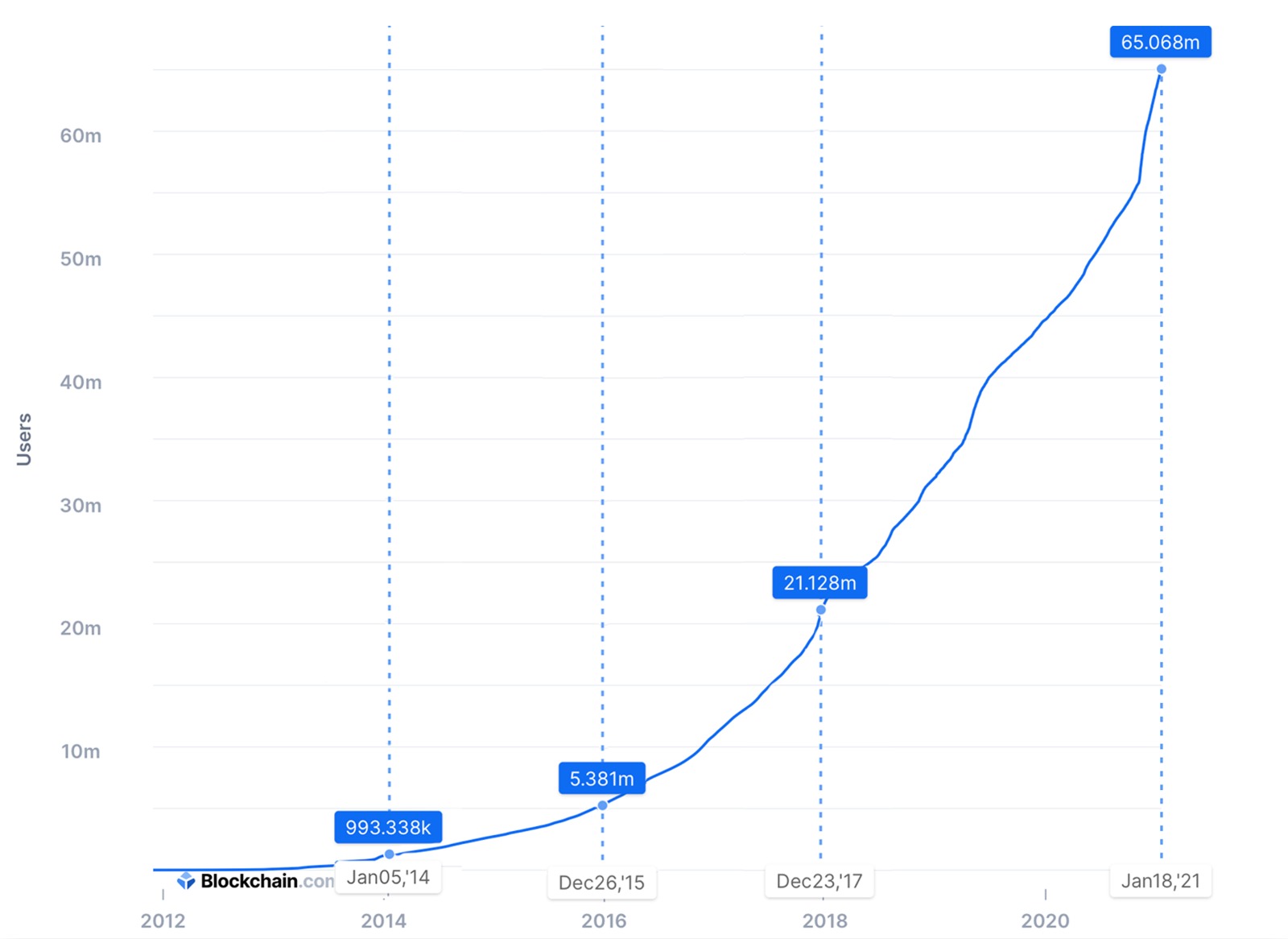This screenshot has width=1288, height=939.
Task: Click the data point dot at 21.128m
Action: click(x=821, y=610)
